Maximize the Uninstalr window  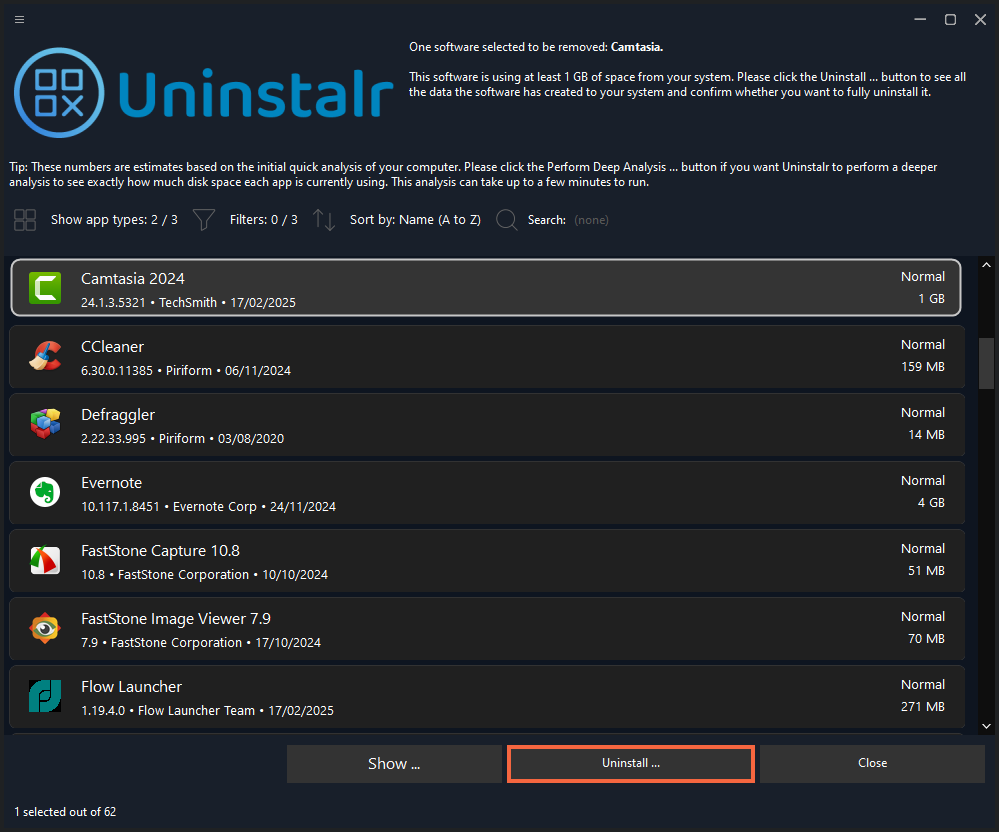tap(950, 20)
